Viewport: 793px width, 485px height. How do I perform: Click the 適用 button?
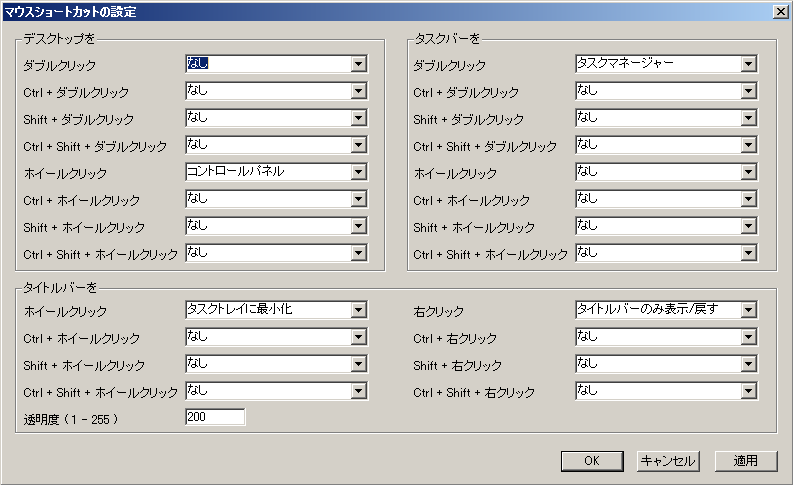click(745, 461)
